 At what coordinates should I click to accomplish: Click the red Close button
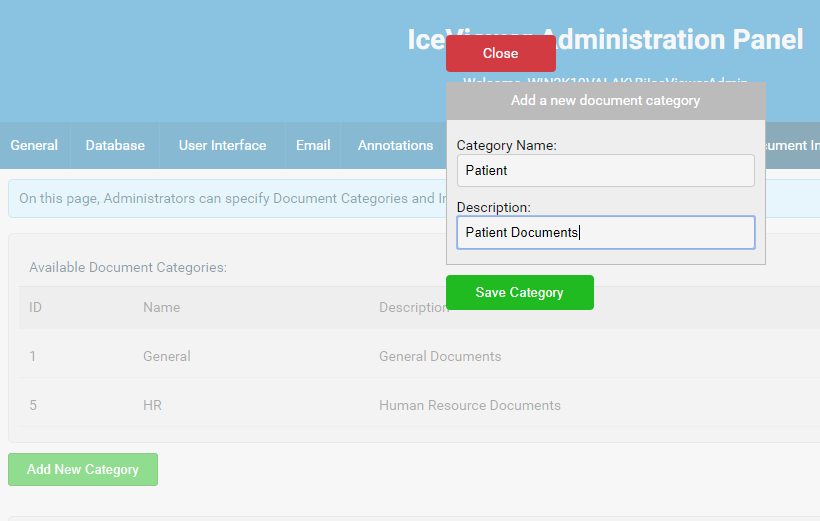pyautogui.click(x=500, y=53)
